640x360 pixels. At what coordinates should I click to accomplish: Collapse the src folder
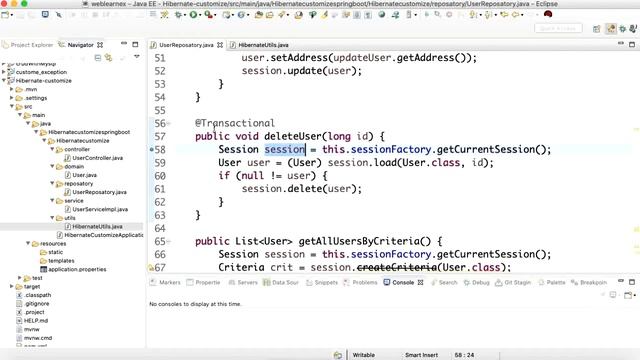tap(11, 106)
